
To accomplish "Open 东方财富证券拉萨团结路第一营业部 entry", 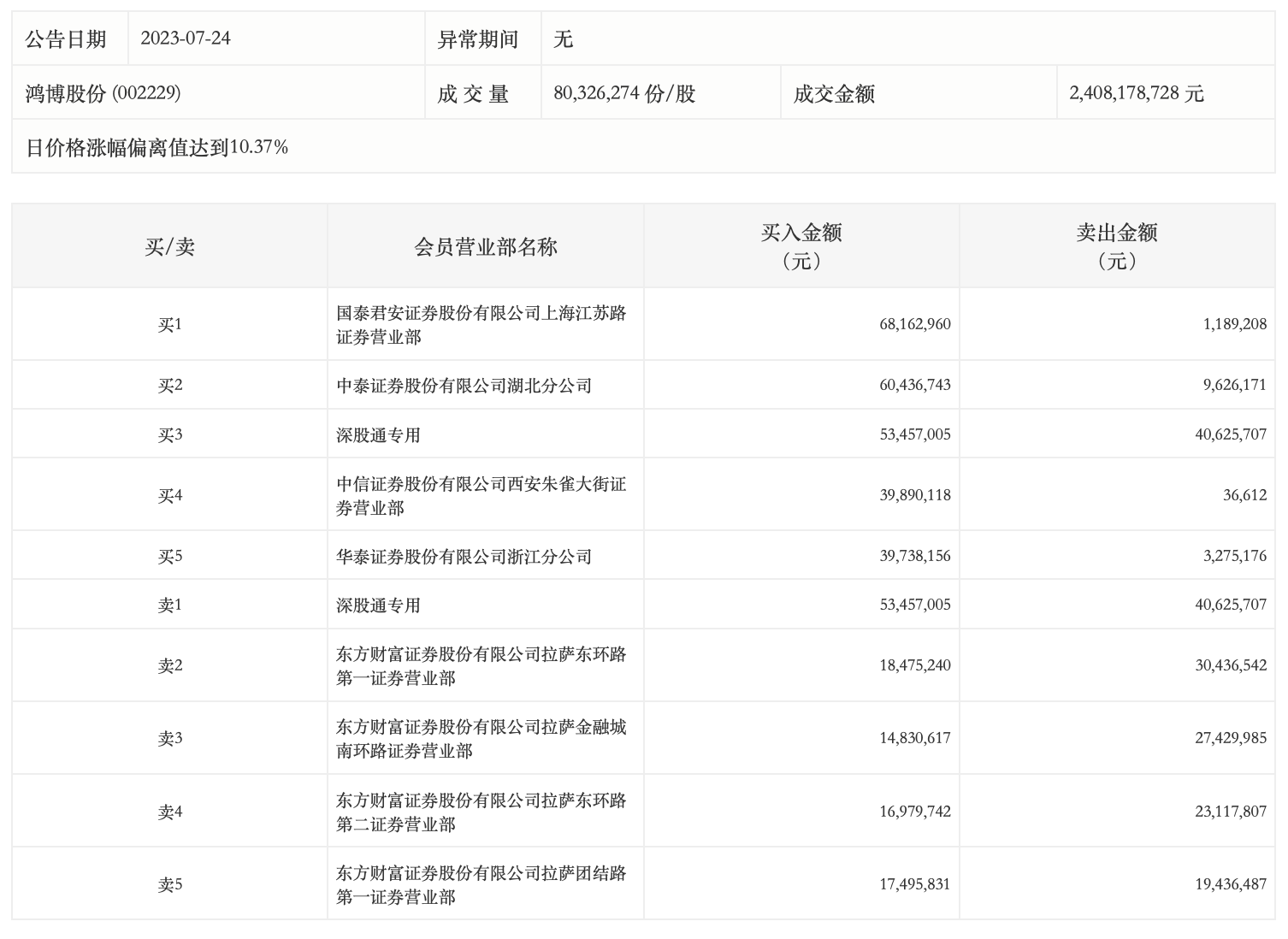I will coord(481,885).
